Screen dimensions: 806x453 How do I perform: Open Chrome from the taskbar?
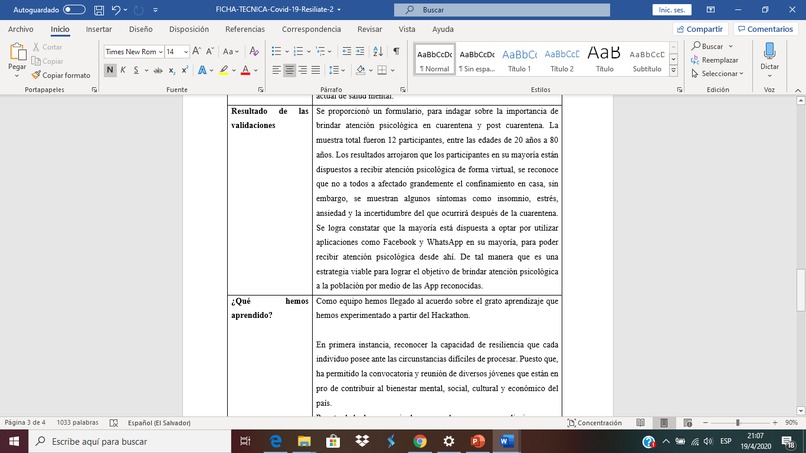(420, 441)
